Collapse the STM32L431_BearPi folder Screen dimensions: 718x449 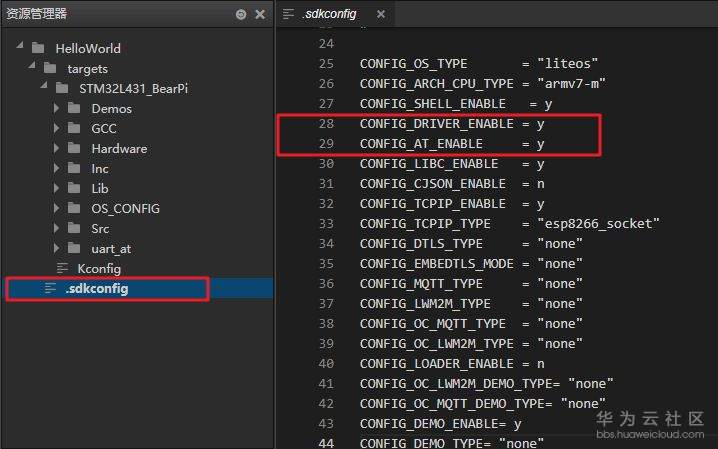pos(43,86)
